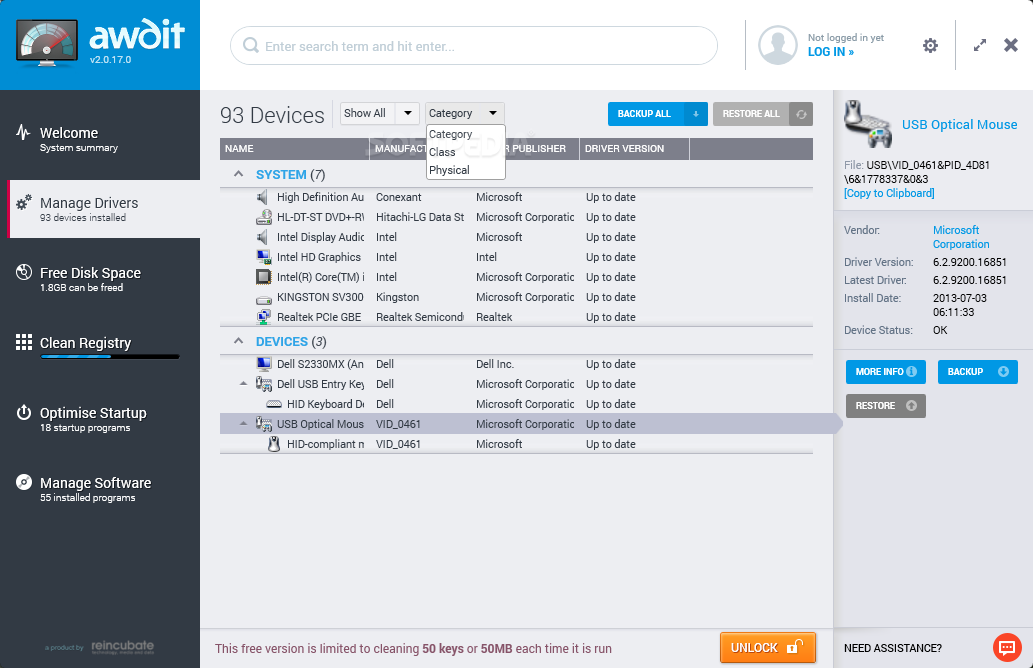Click monitor icon of Intel HD Graphics
The height and width of the screenshot is (668, 1033).
[264, 257]
